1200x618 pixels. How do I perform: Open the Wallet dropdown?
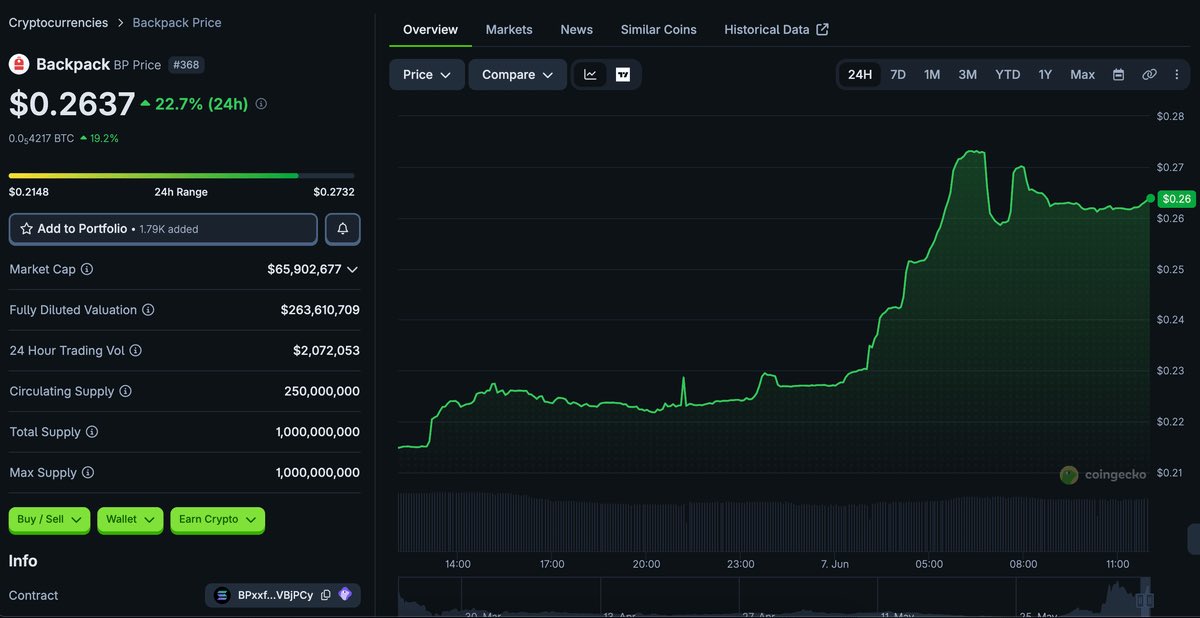130,519
